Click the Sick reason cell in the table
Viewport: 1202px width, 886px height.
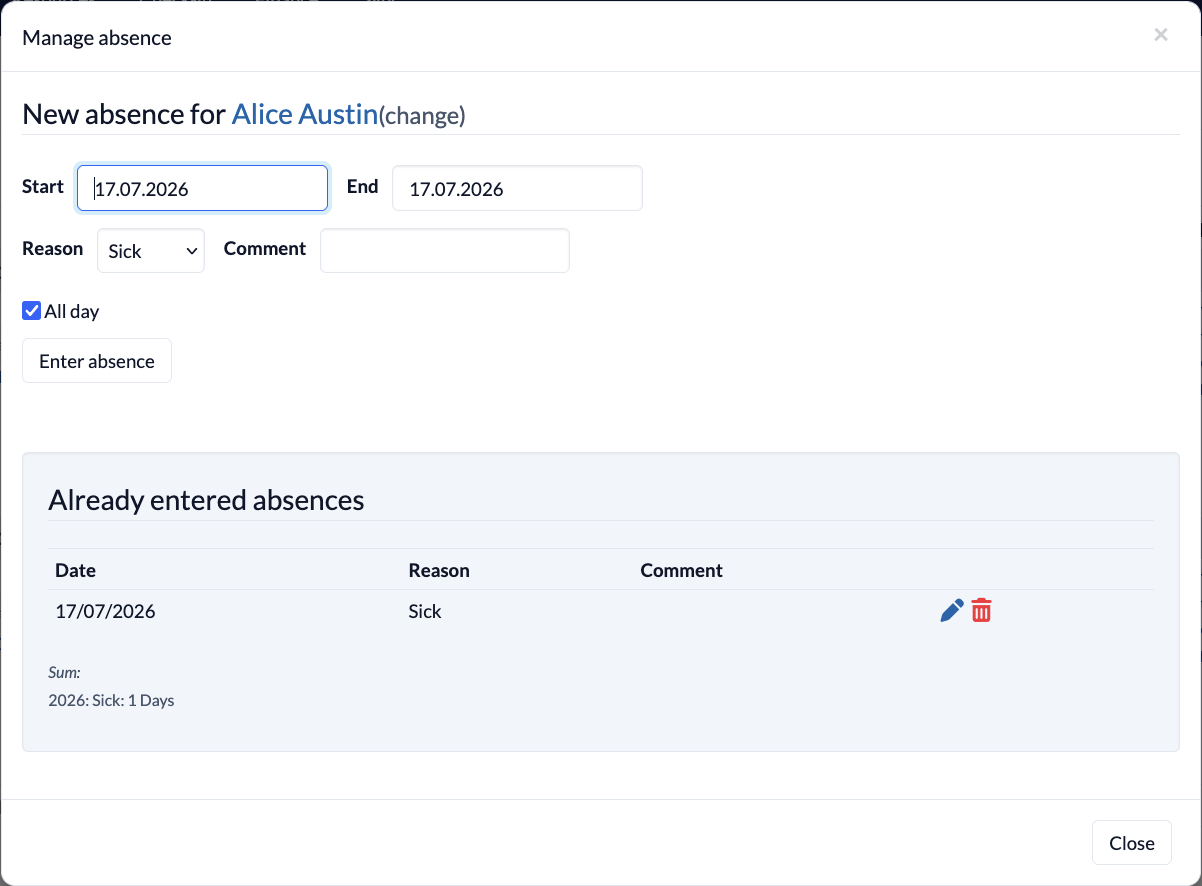tap(425, 611)
